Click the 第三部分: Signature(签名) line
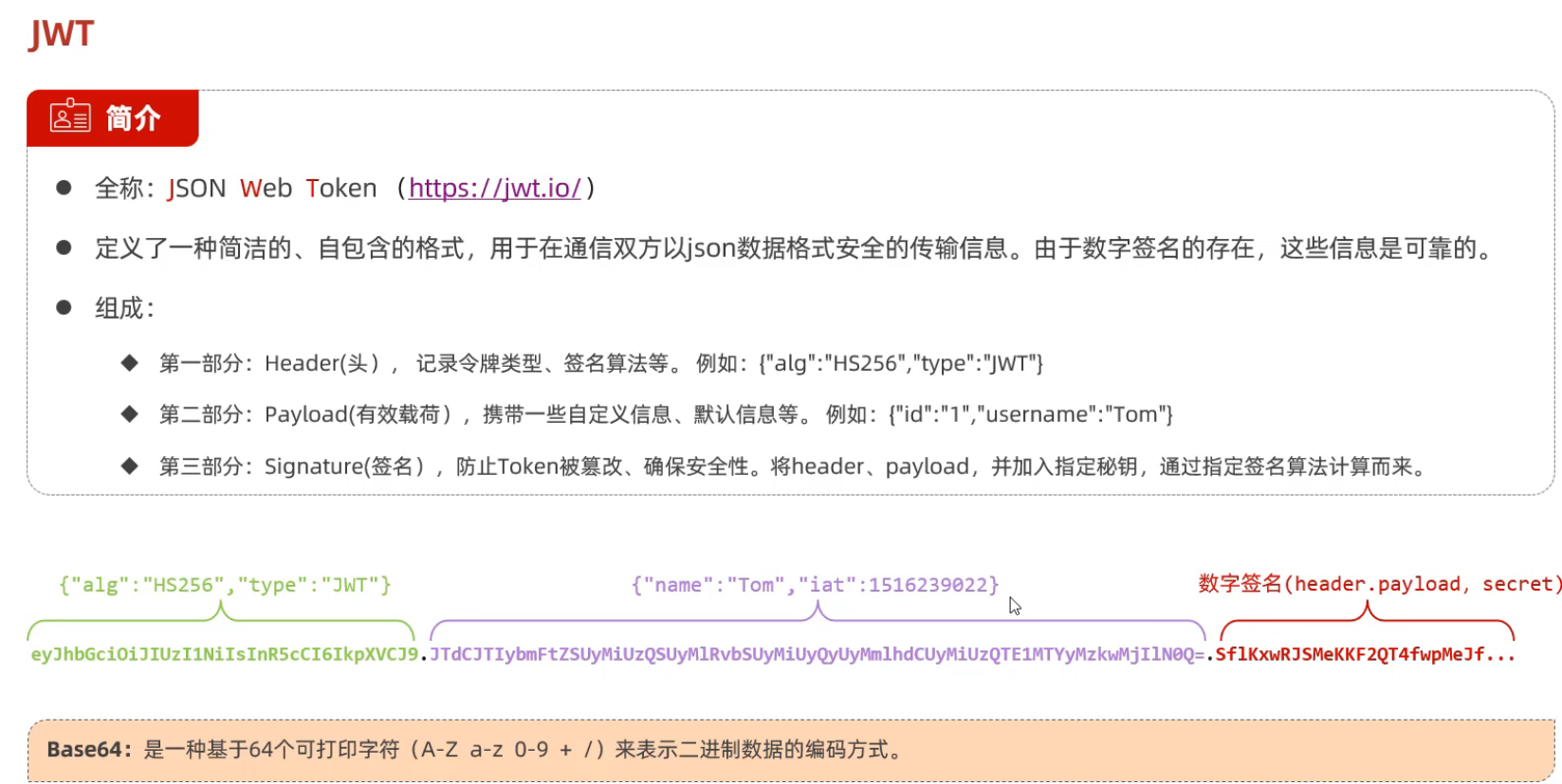The image size is (1562, 784). click(x=794, y=466)
